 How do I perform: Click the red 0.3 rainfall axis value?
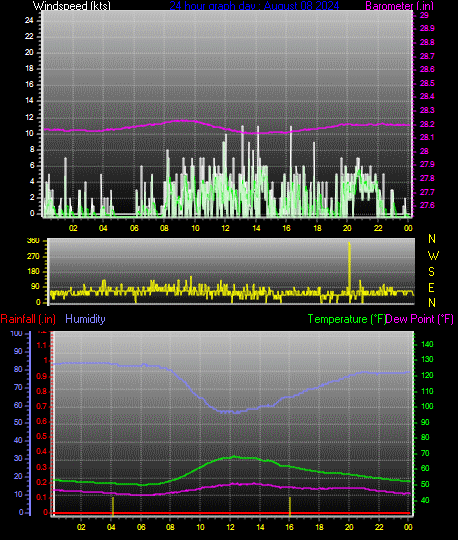click(42, 467)
